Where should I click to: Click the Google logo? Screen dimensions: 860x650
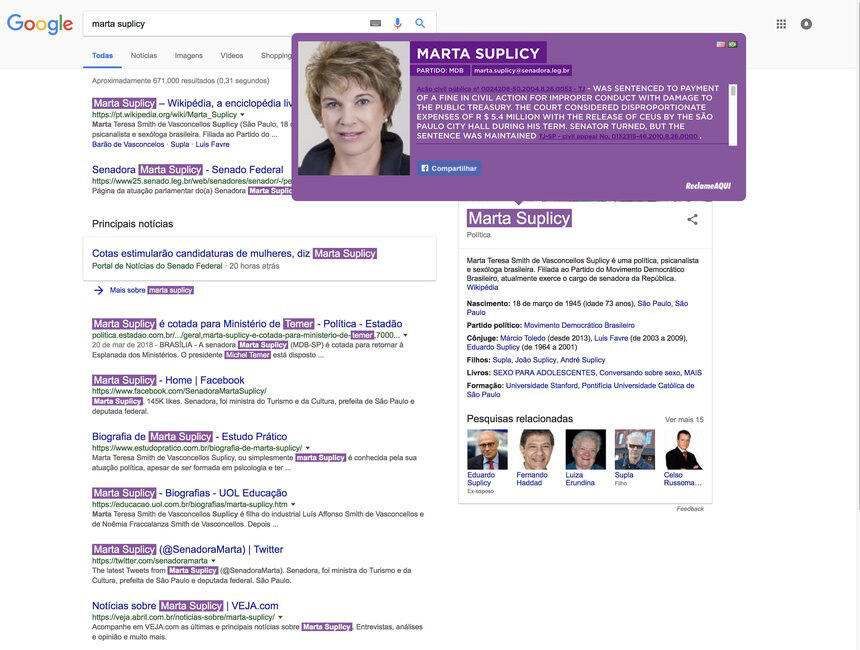pyautogui.click(x=40, y=24)
